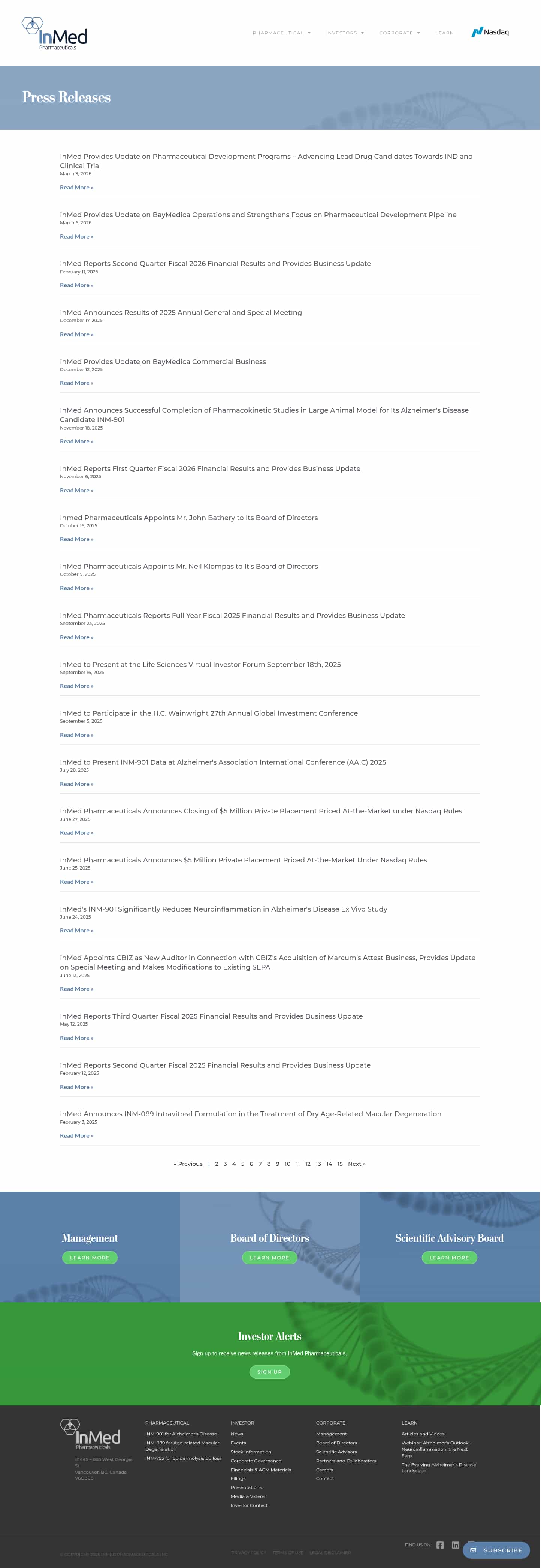541x1568 pixels.
Task: Expand the Corporate menu dropdown
Action: point(400,33)
